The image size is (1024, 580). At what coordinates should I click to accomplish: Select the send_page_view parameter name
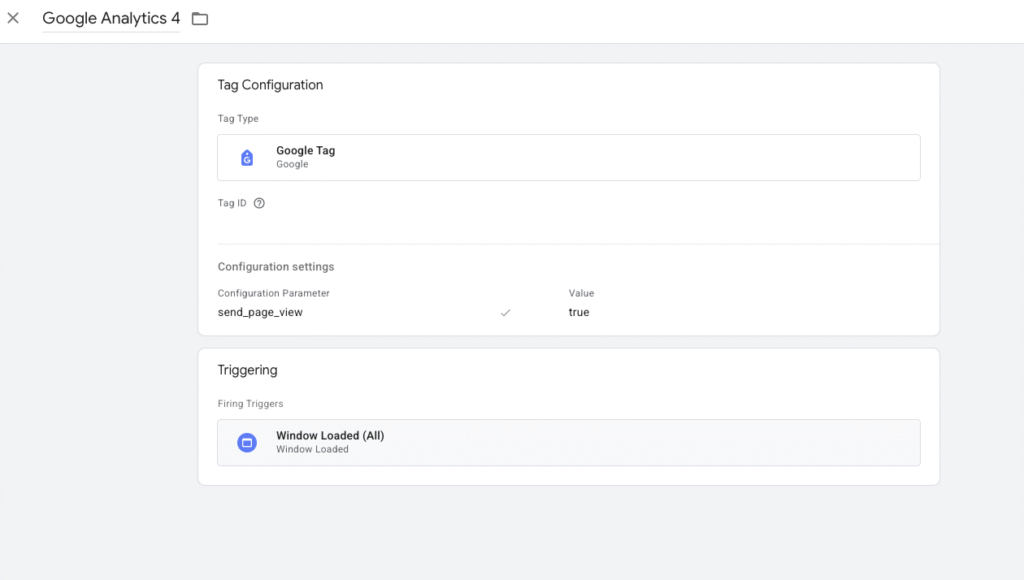pyautogui.click(x=260, y=312)
